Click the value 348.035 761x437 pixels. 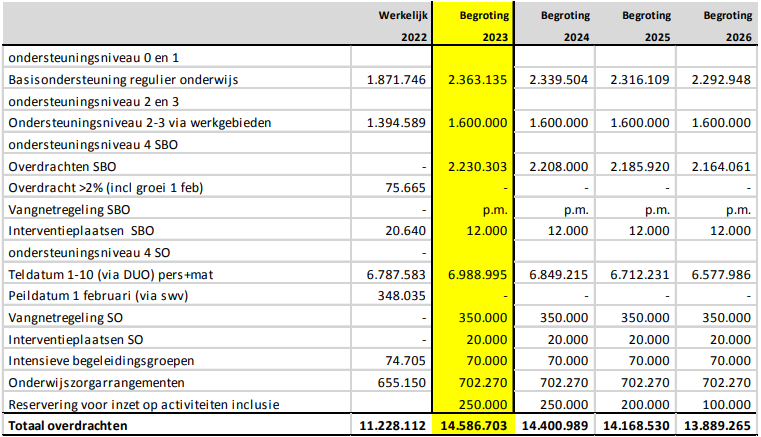[x=401, y=296]
